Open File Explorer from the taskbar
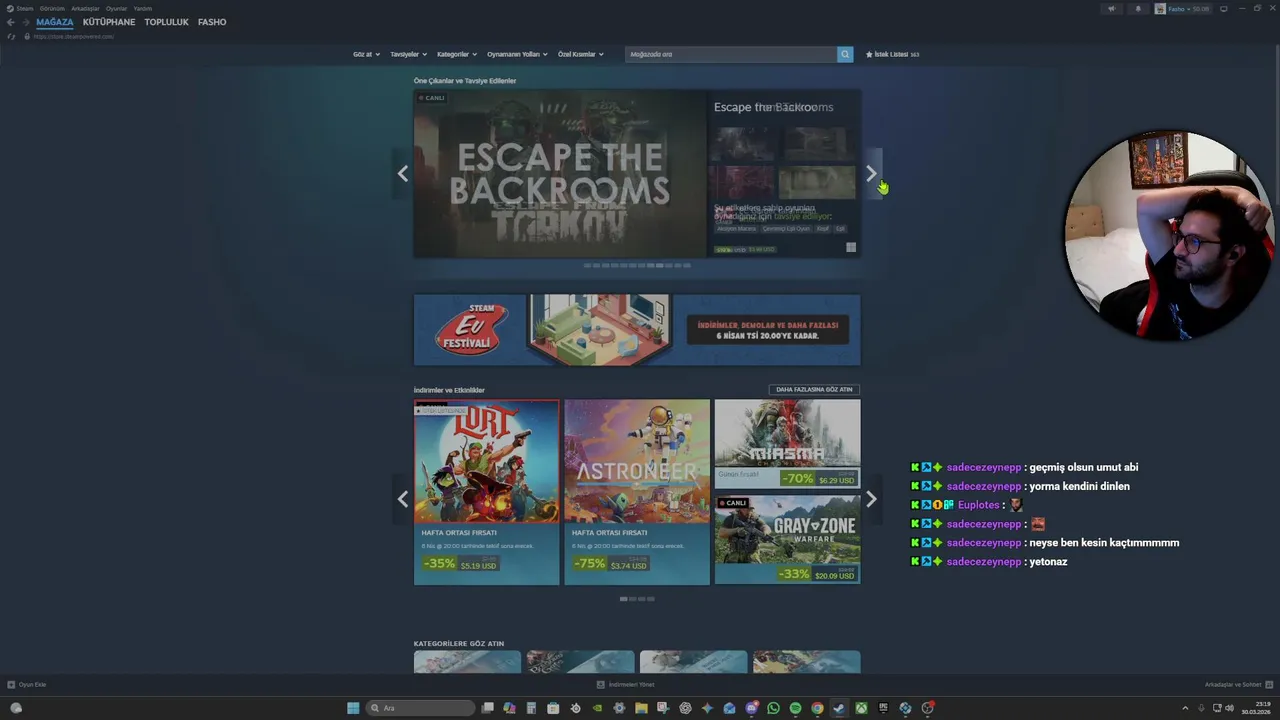 coord(641,708)
